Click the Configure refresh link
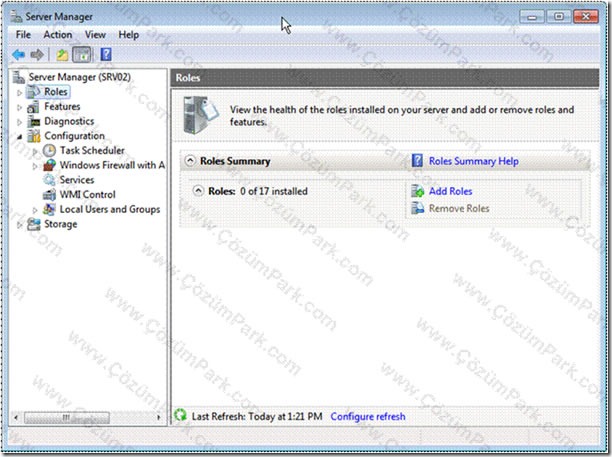This screenshot has height=457, width=612. coord(368,416)
